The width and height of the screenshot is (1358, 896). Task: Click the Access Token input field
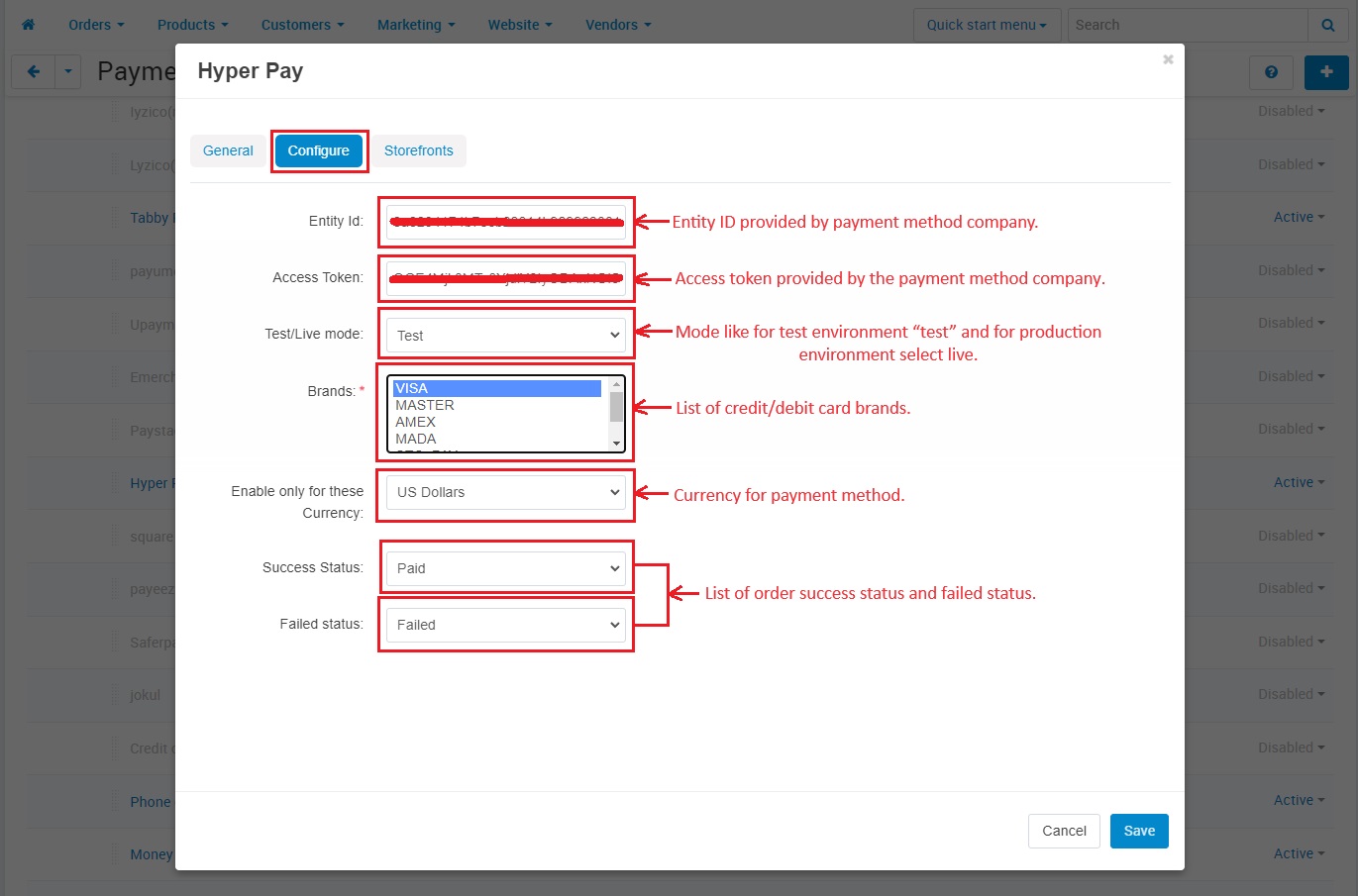[x=506, y=278]
